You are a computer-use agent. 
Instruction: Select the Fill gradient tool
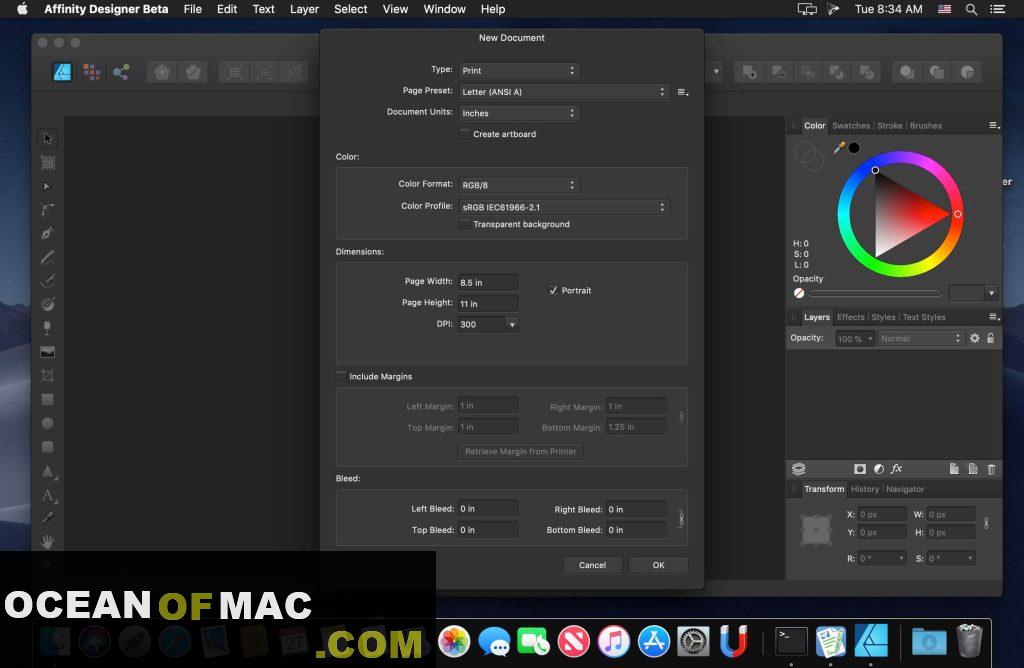click(x=47, y=304)
